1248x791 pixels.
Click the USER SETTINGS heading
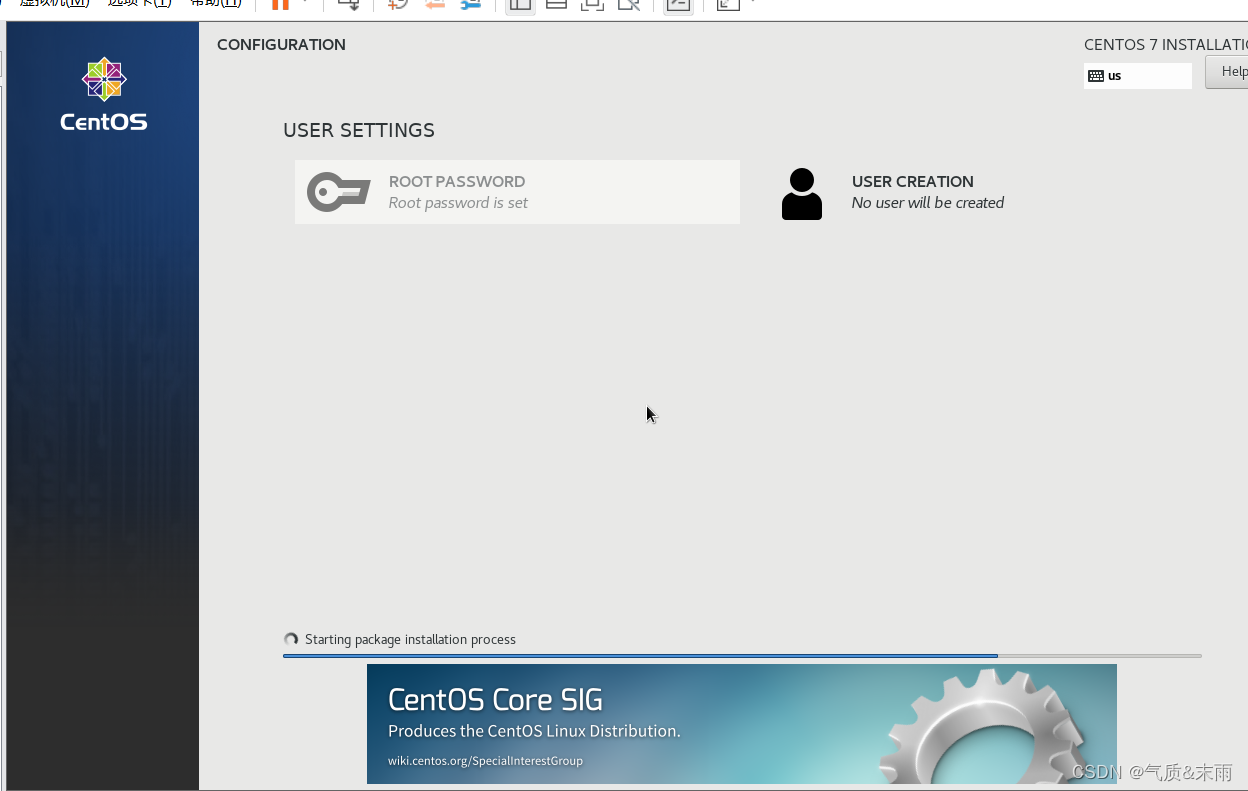pyautogui.click(x=359, y=130)
